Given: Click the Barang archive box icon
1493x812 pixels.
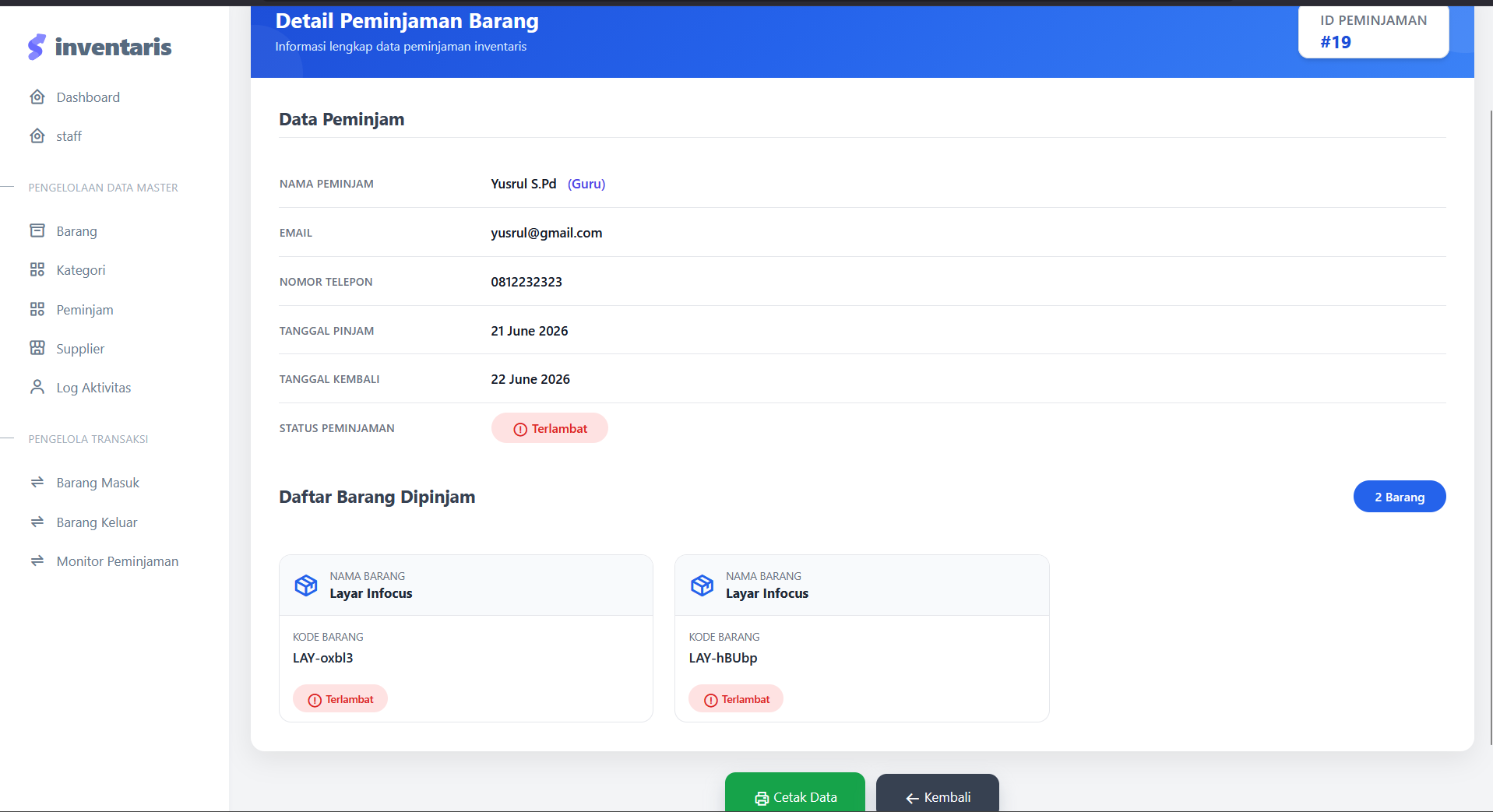Looking at the screenshot, I should [37, 230].
